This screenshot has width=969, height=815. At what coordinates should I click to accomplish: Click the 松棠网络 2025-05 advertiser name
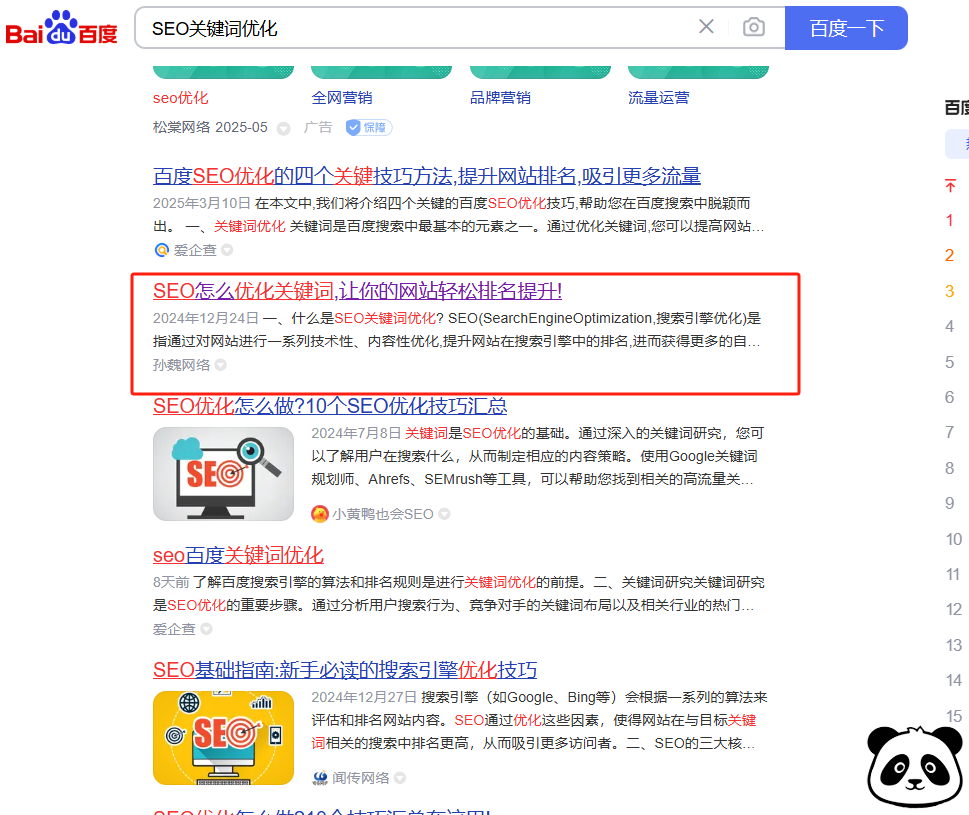(x=210, y=127)
